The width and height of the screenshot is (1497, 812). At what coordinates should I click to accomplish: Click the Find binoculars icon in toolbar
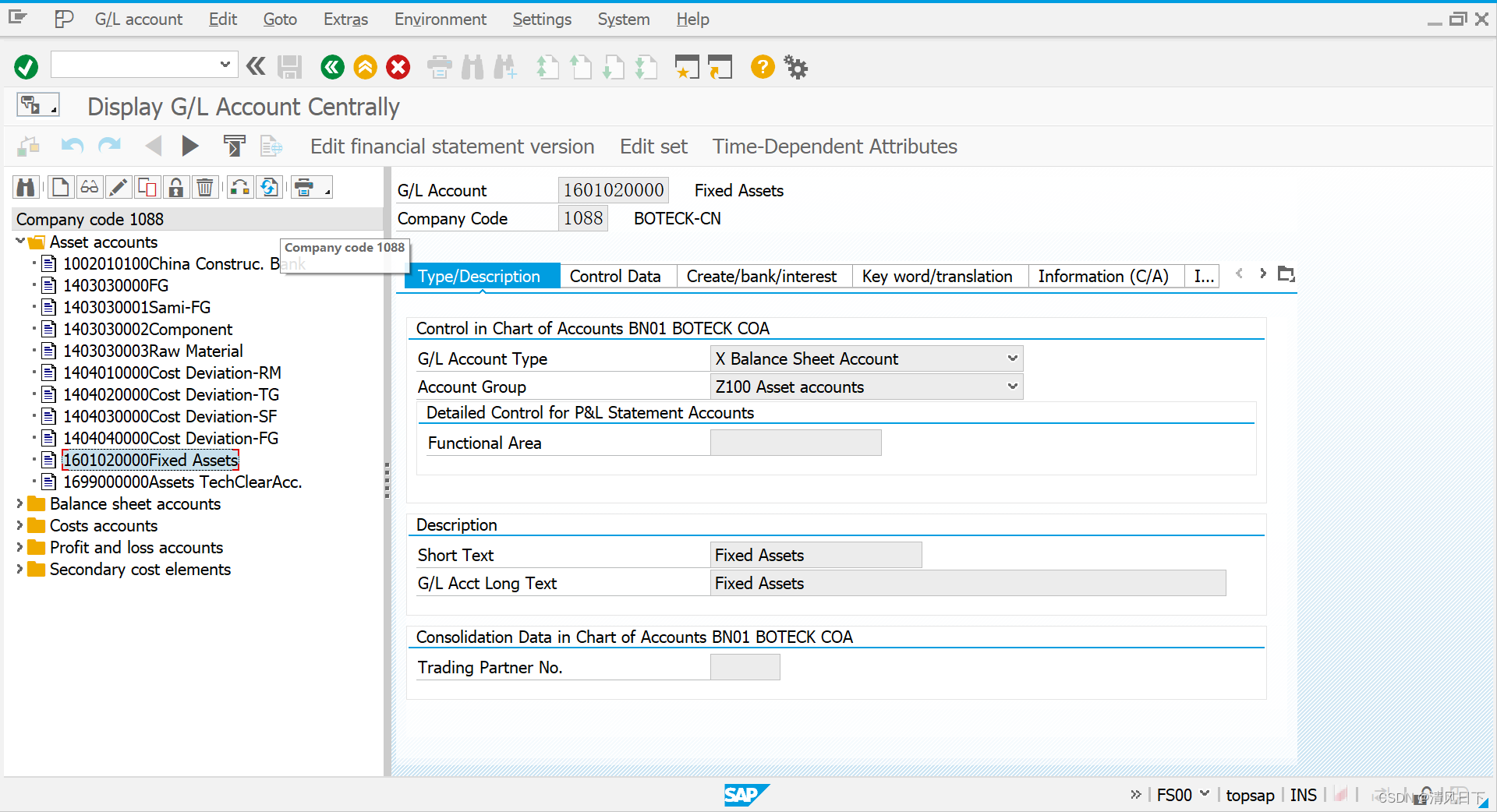(x=472, y=67)
